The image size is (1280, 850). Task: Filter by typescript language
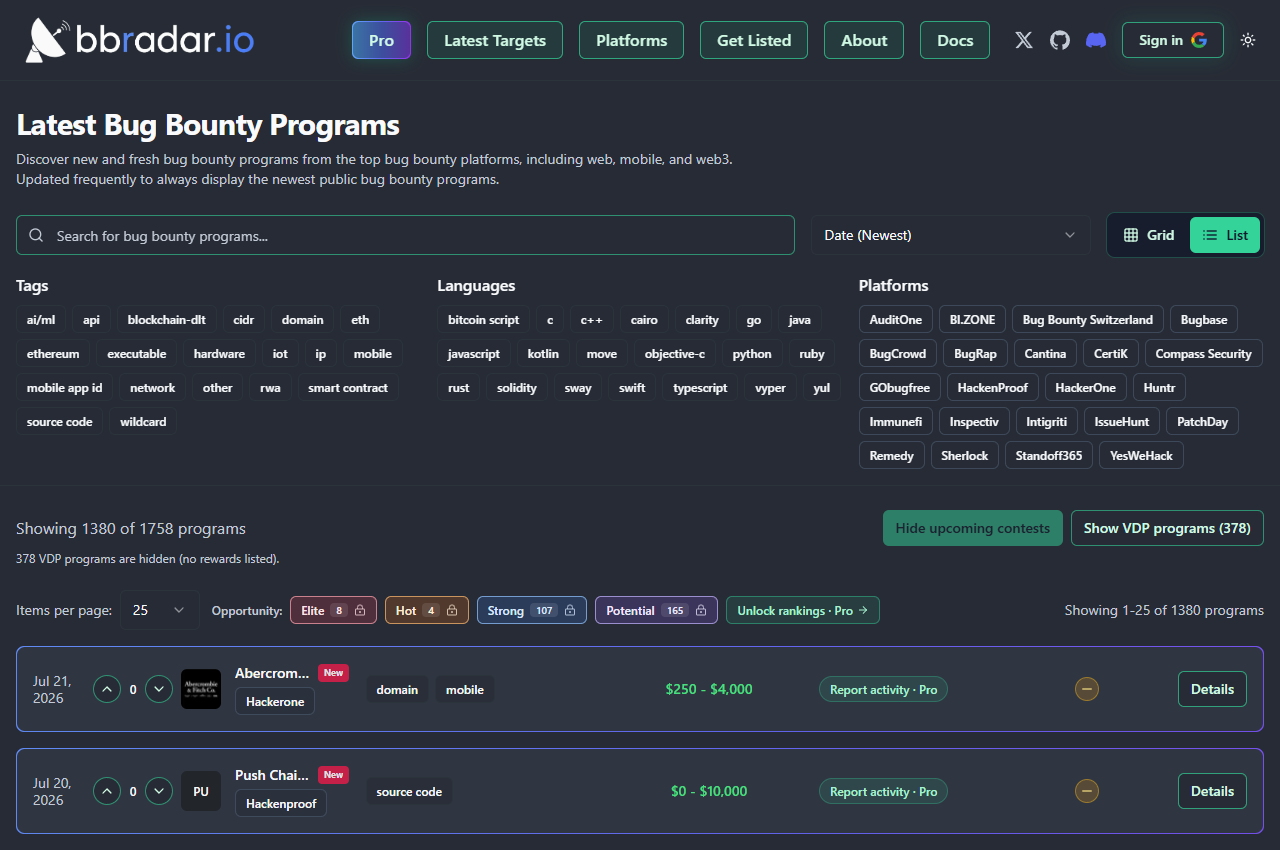pyautogui.click(x=700, y=388)
